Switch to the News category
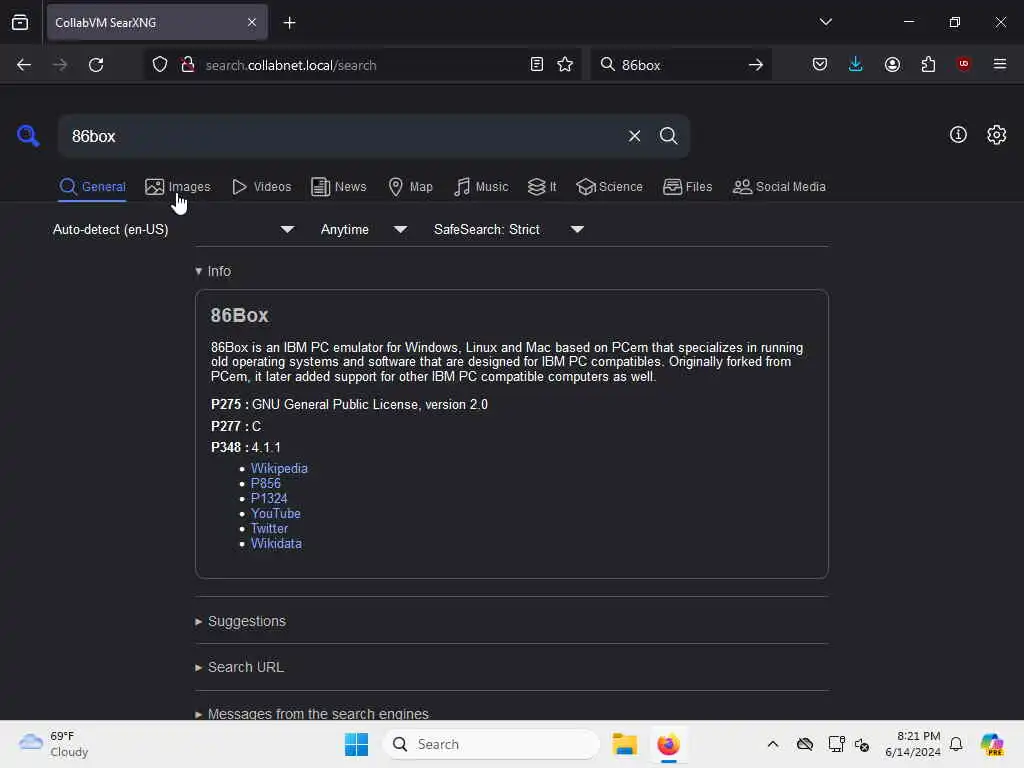The width and height of the screenshot is (1024, 768). tap(338, 187)
